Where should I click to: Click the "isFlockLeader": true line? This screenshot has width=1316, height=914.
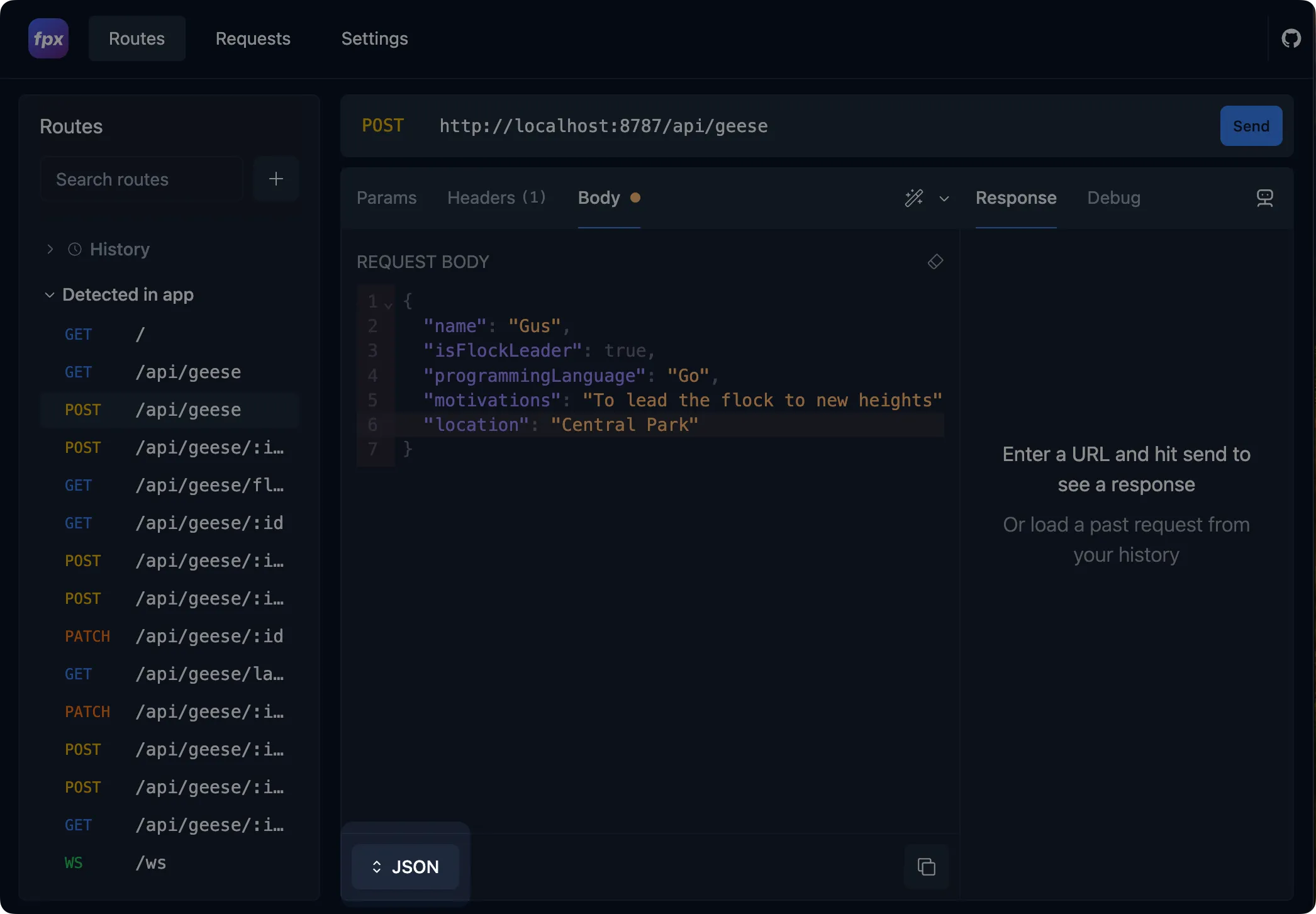pyautogui.click(x=539, y=350)
